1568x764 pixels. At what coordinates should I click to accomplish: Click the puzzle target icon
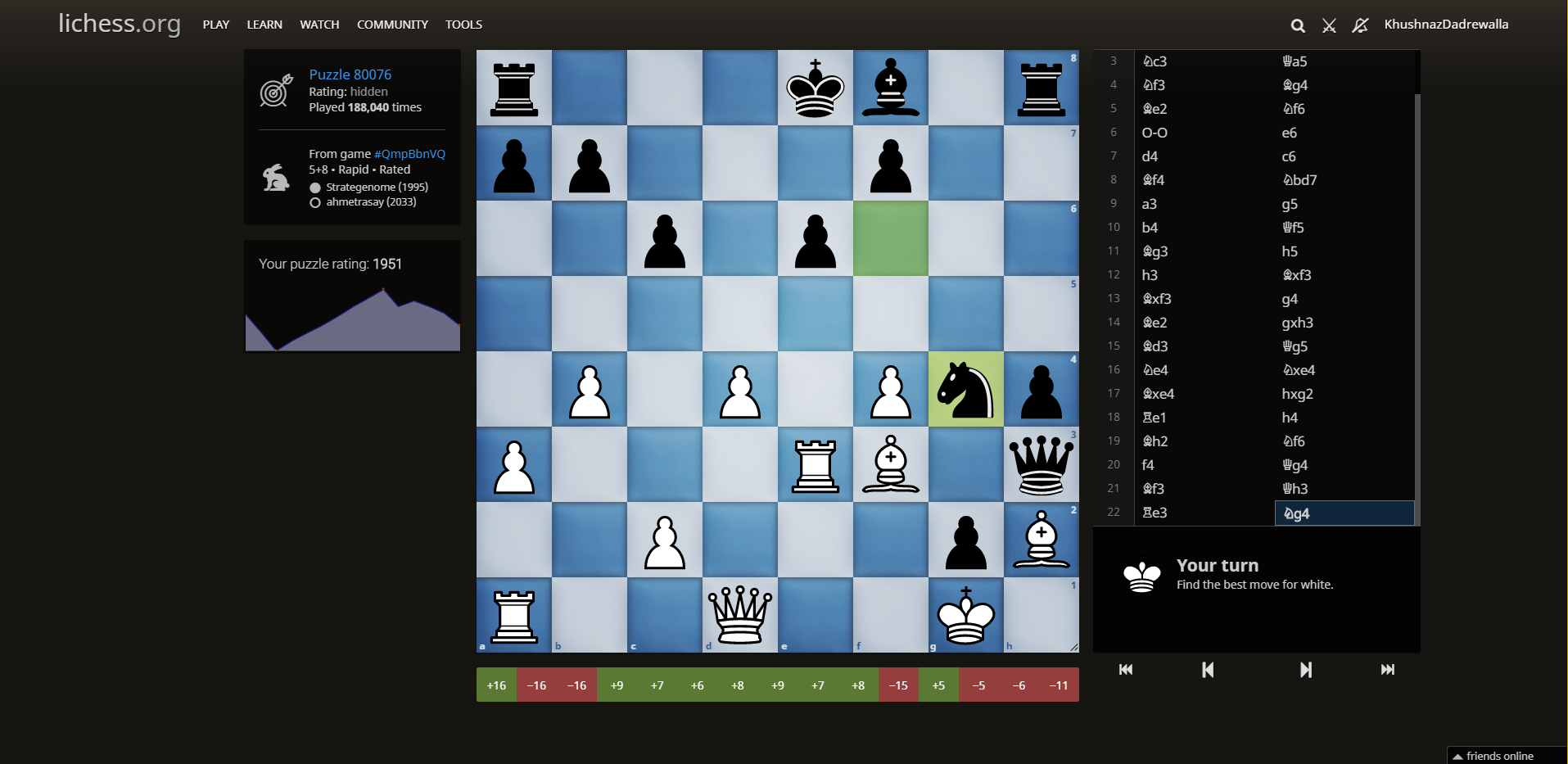point(276,92)
